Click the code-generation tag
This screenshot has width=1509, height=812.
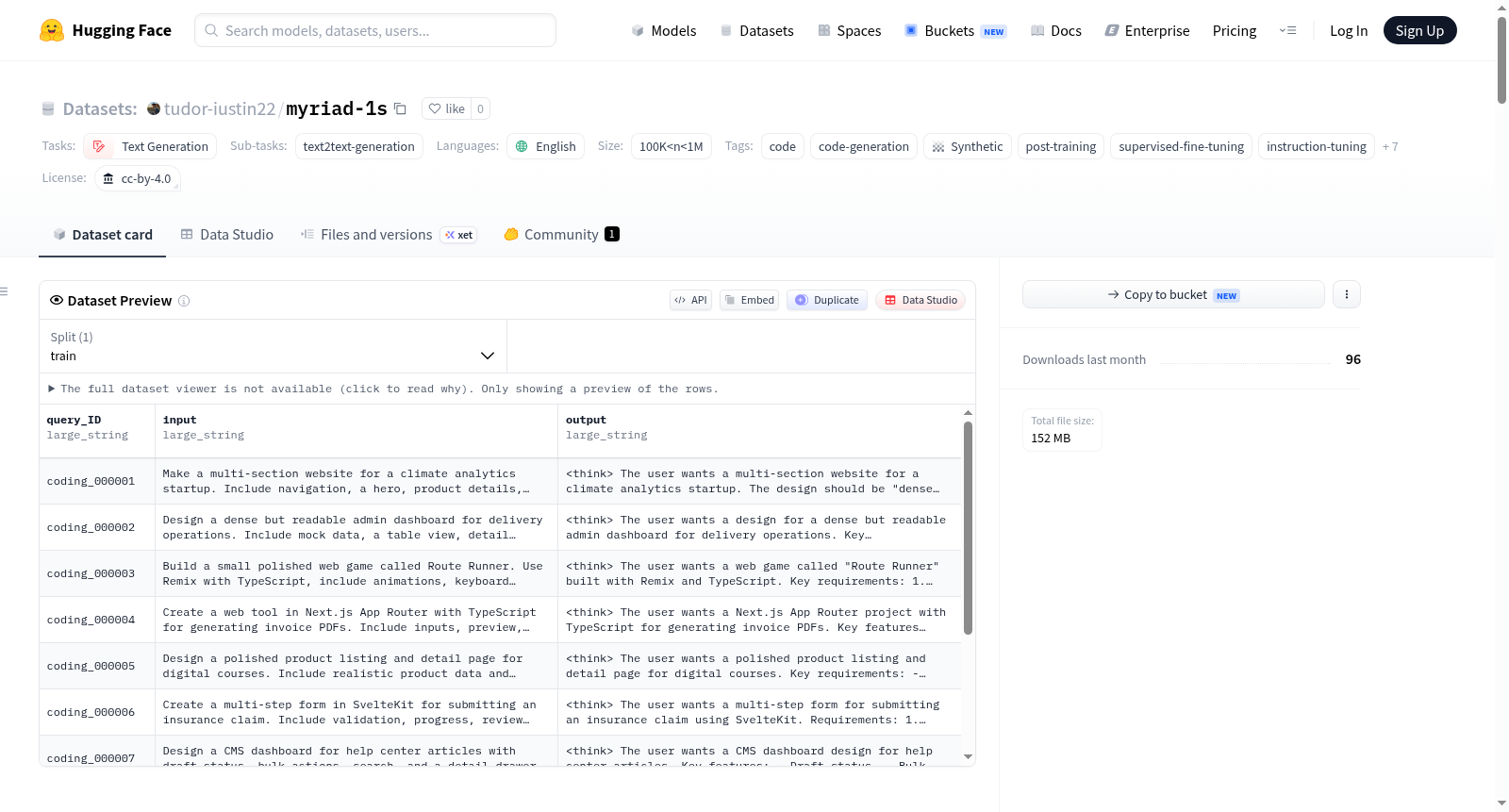click(864, 146)
